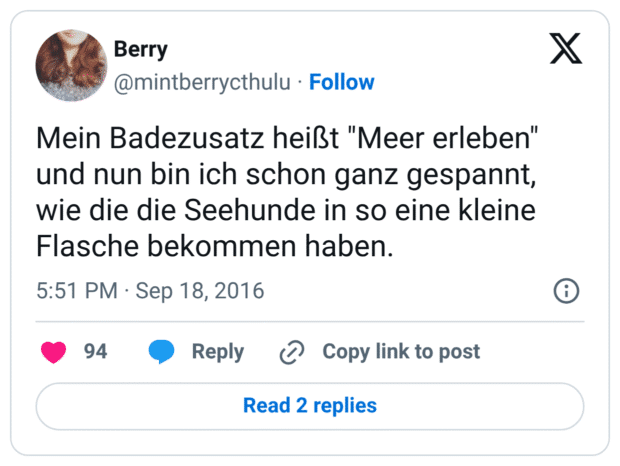Screen dimensions: 620x466
Task: Click the 5:51 PM time text
Action: tap(76, 291)
